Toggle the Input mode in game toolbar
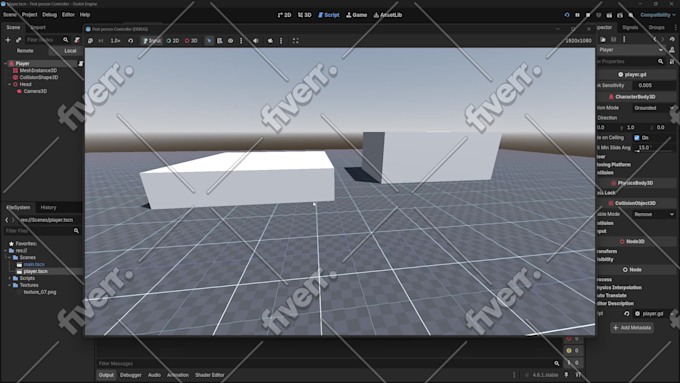The height and width of the screenshot is (383, 680). coord(152,41)
